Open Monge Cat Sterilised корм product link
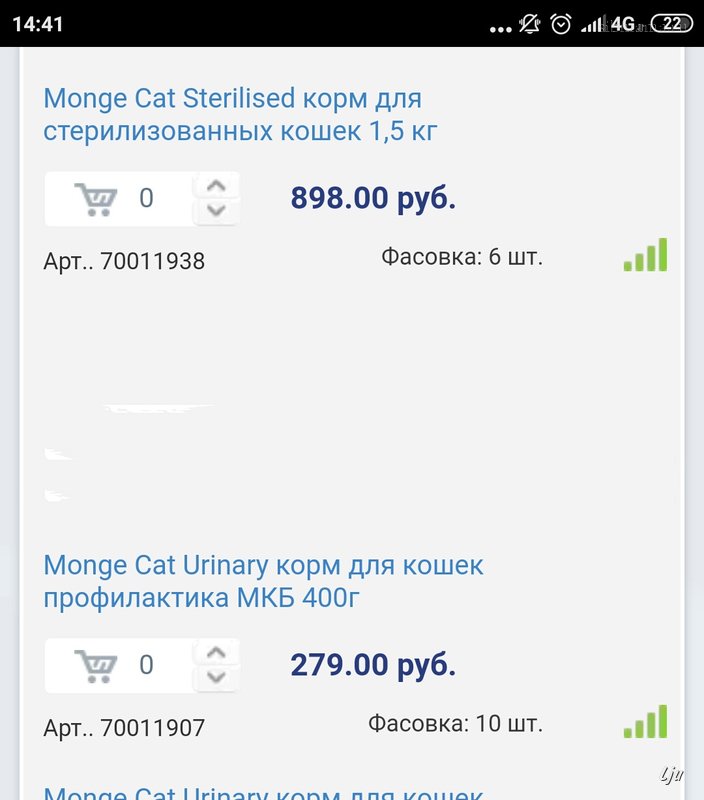704x800 pixels. pos(240,114)
